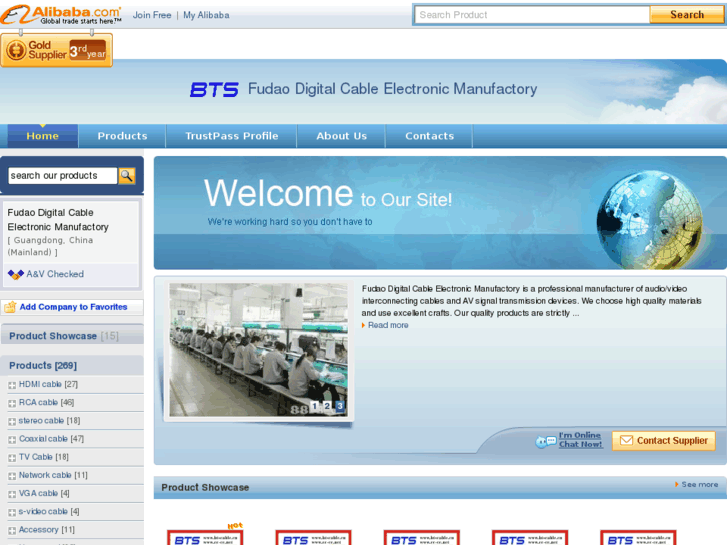This screenshot has height=545, width=727.
Task: Expand the Network cable category
Action: tap(12, 476)
